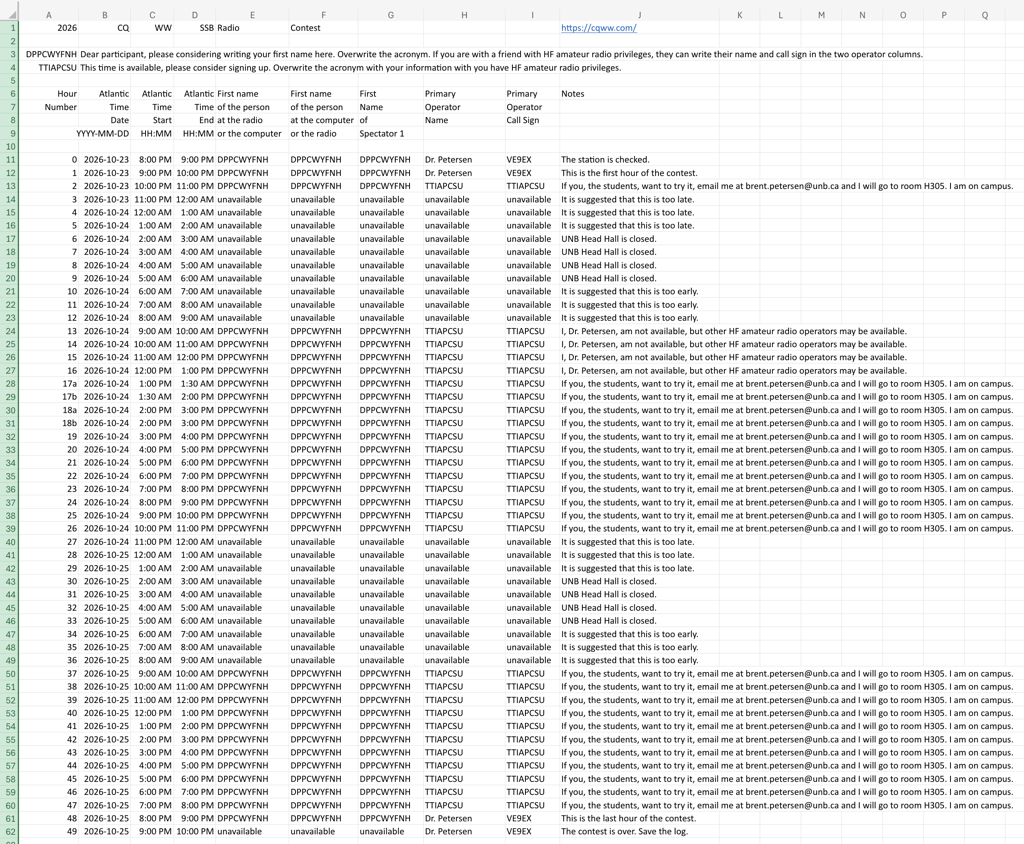Click 'UNB Head Hall is closed.' in row 46
The height and width of the screenshot is (844, 1024).
coord(609,621)
